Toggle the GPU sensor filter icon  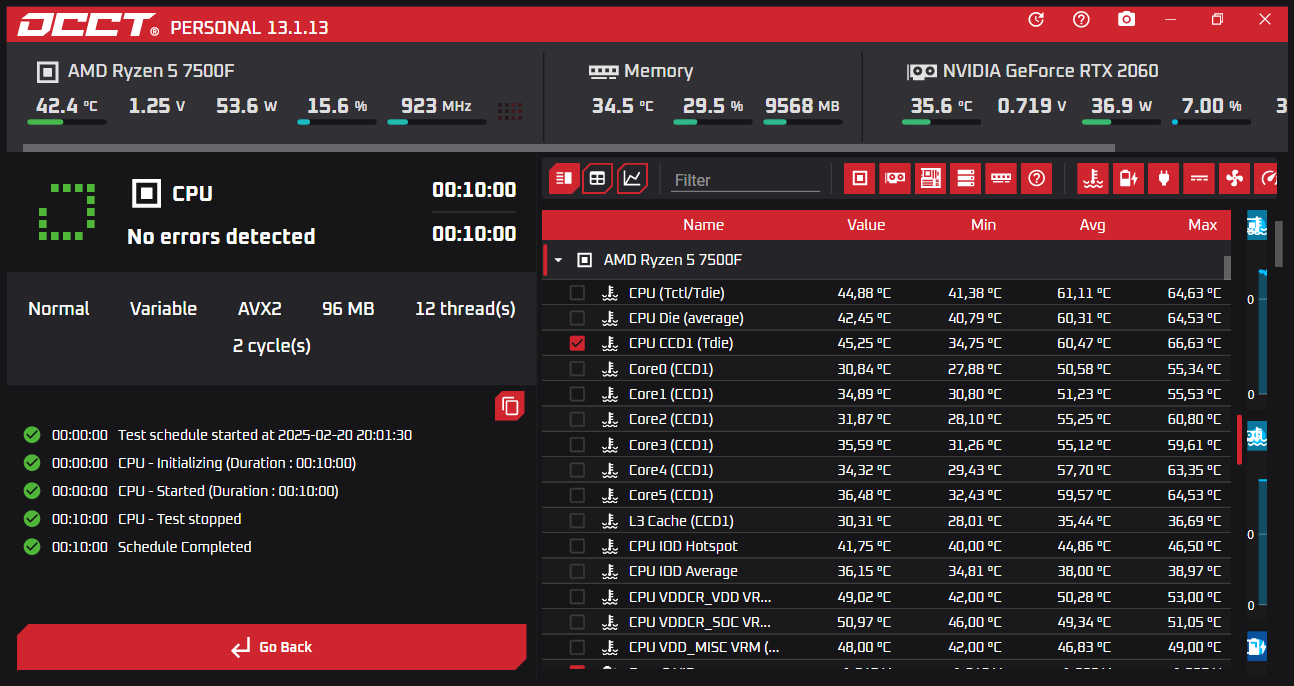coord(894,179)
